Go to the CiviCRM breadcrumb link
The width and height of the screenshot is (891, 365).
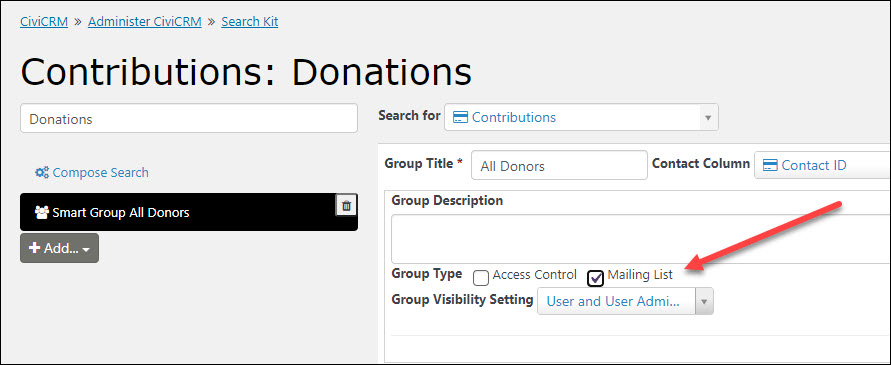tap(44, 22)
